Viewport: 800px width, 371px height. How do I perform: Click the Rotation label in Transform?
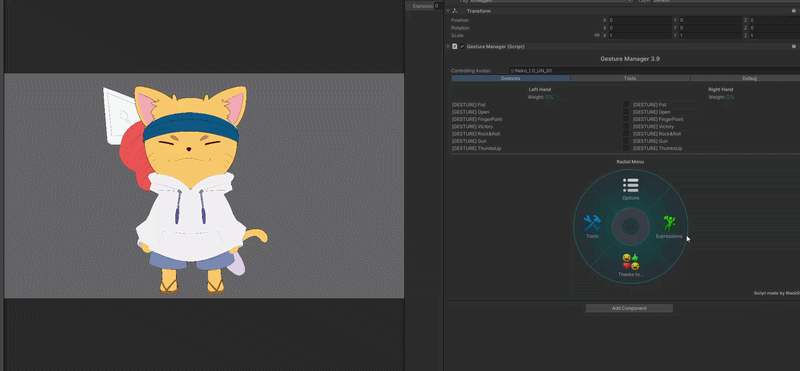click(460, 28)
